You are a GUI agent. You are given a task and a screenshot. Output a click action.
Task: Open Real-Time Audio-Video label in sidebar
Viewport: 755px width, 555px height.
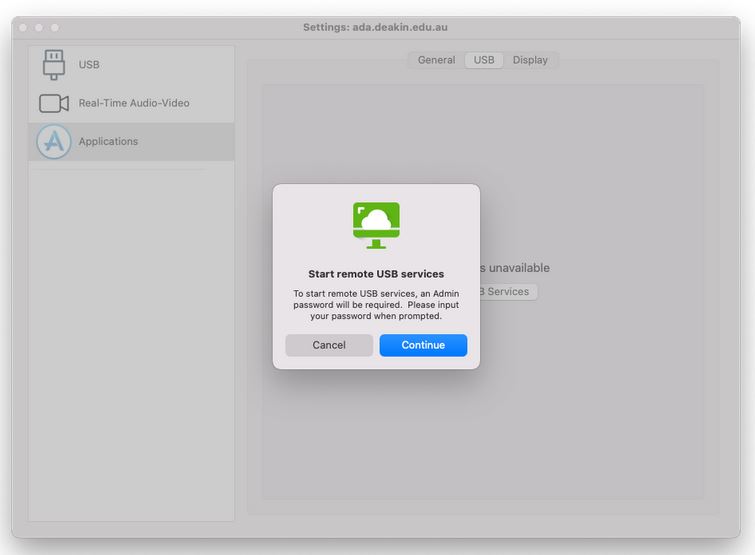click(x=134, y=103)
